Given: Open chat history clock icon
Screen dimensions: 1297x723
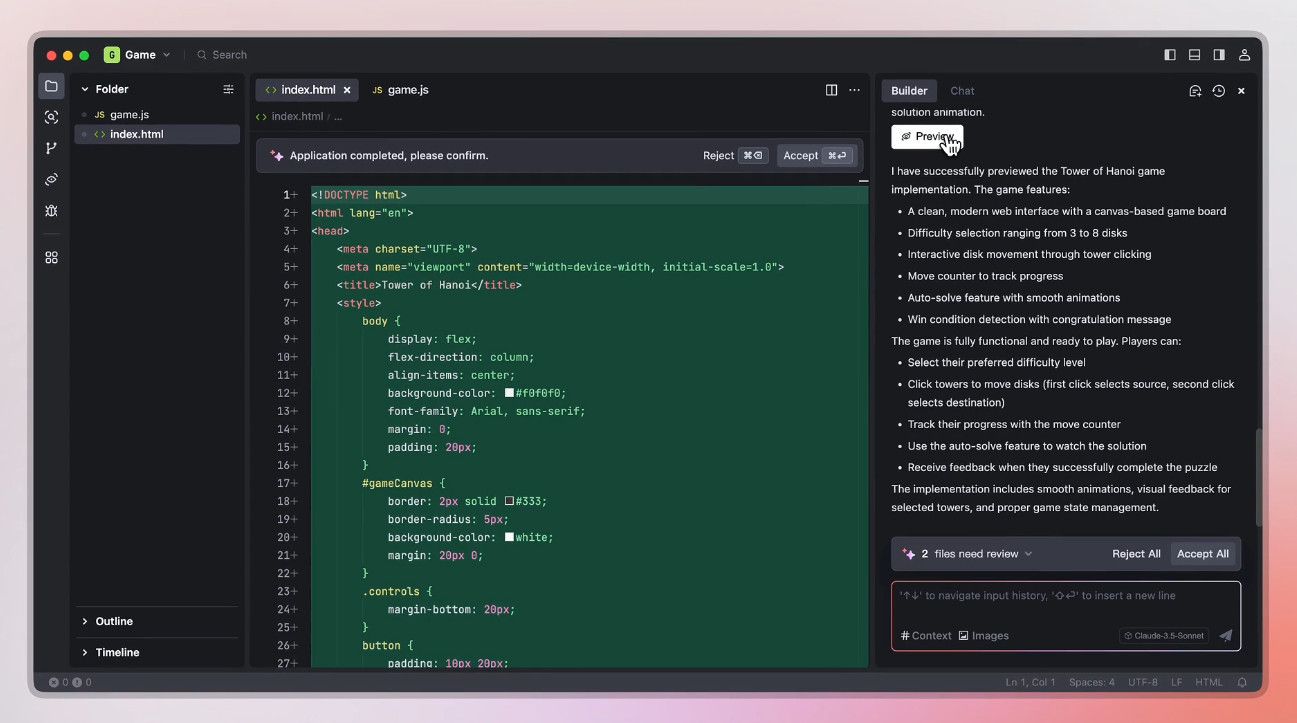Looking at the screenshot, I should pos(1218,91).
